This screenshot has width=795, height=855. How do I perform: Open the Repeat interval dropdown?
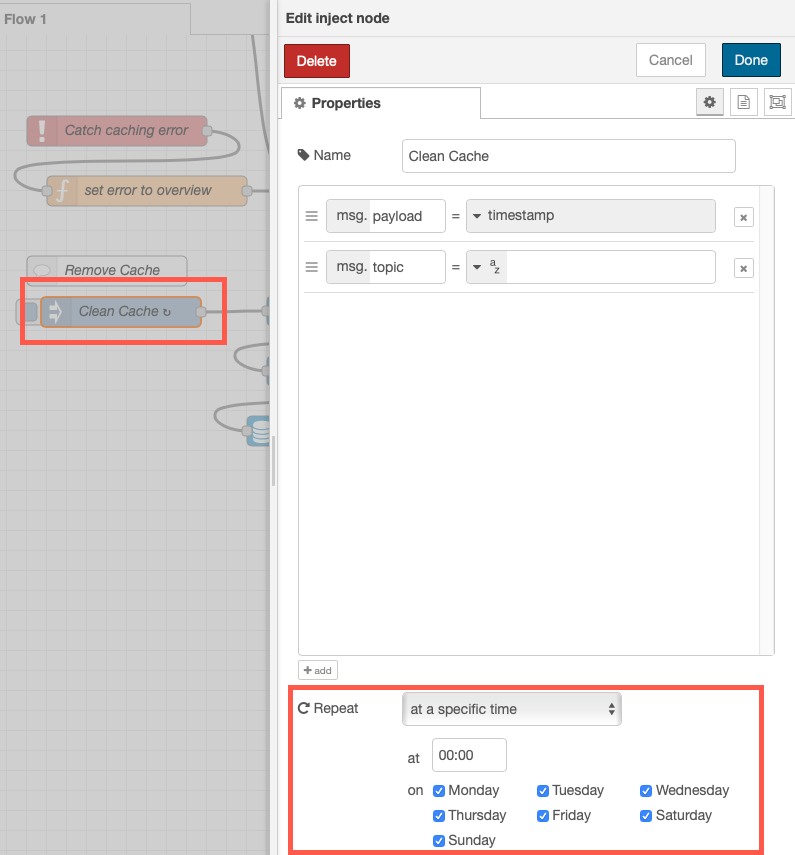pos(511,709)
